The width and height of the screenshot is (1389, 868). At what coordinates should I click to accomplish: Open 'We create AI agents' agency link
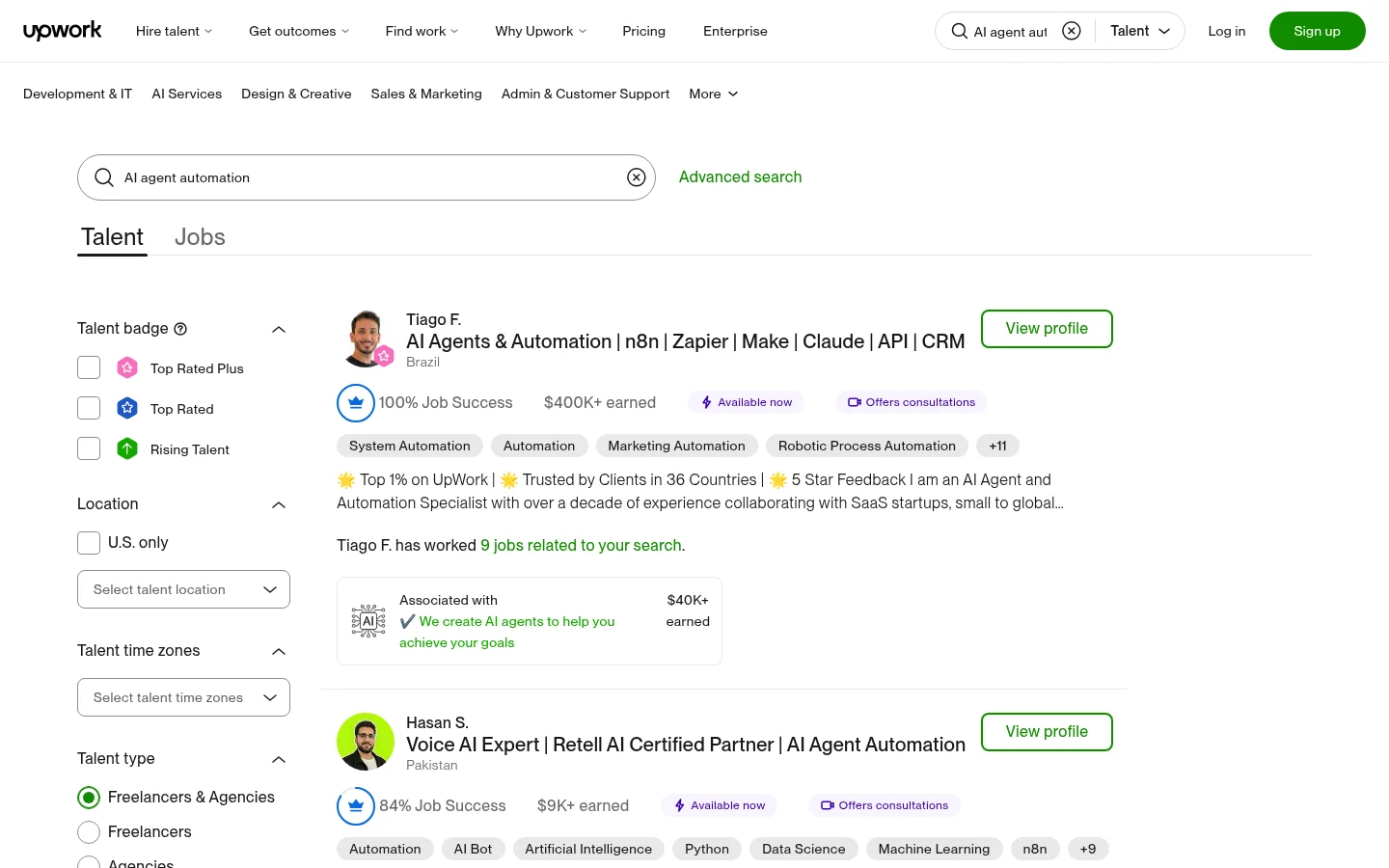(506, 632)
